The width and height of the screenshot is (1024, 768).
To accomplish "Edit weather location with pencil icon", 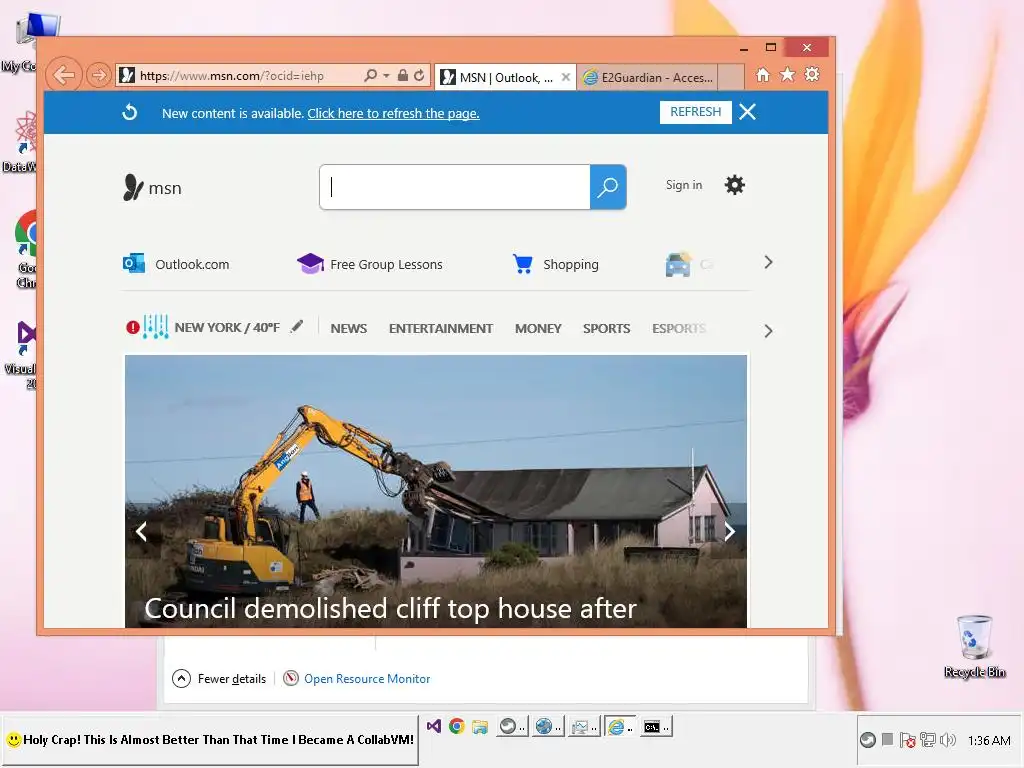I will [297, 326].
